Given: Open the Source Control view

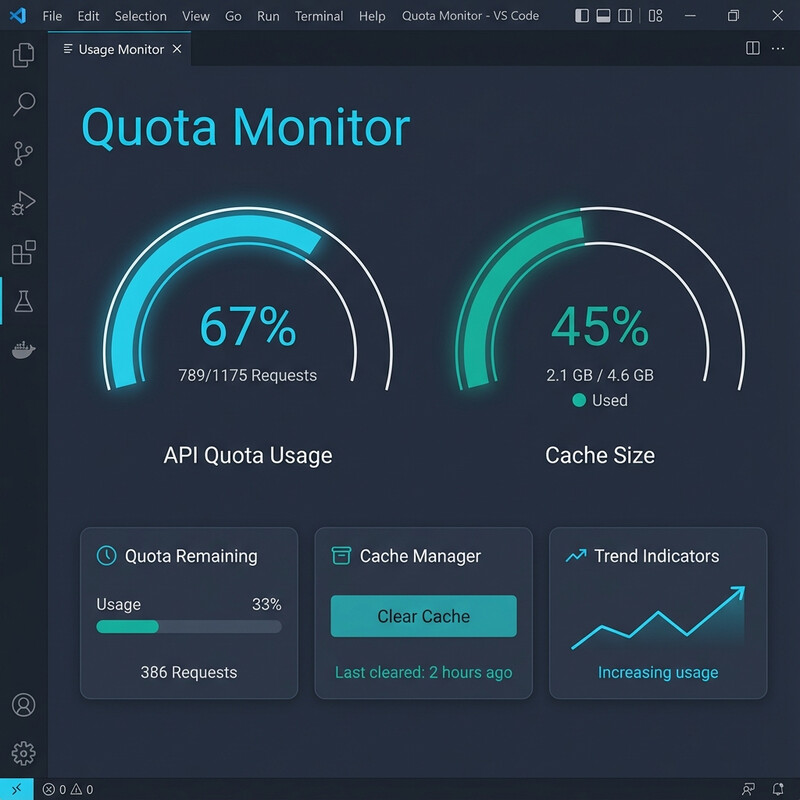Looking at the screenshot, I should click(x=23, y=154).
